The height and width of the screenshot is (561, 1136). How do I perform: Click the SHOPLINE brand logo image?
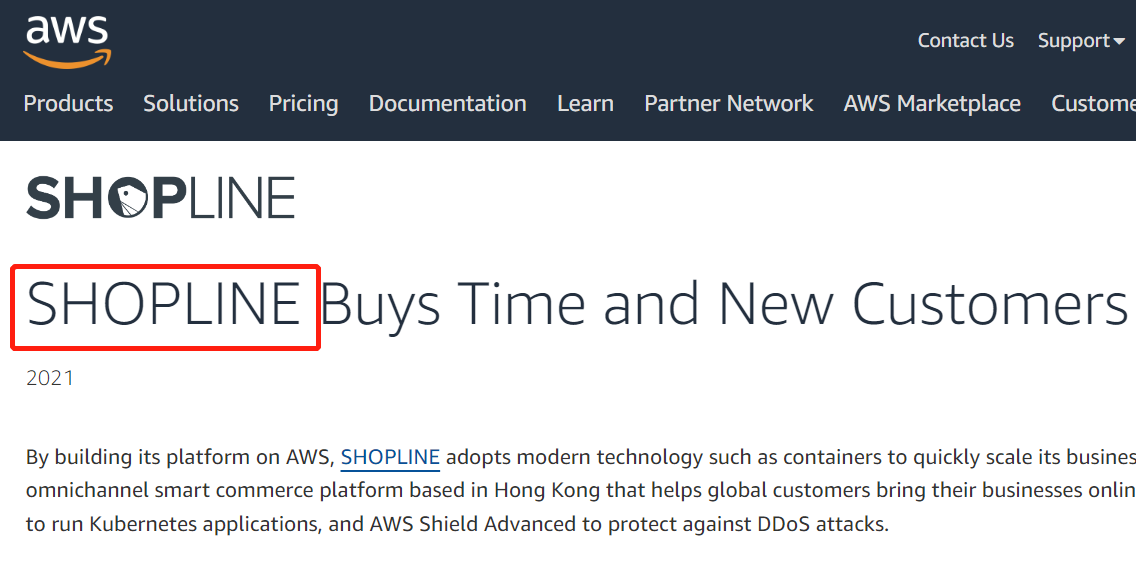160,198
